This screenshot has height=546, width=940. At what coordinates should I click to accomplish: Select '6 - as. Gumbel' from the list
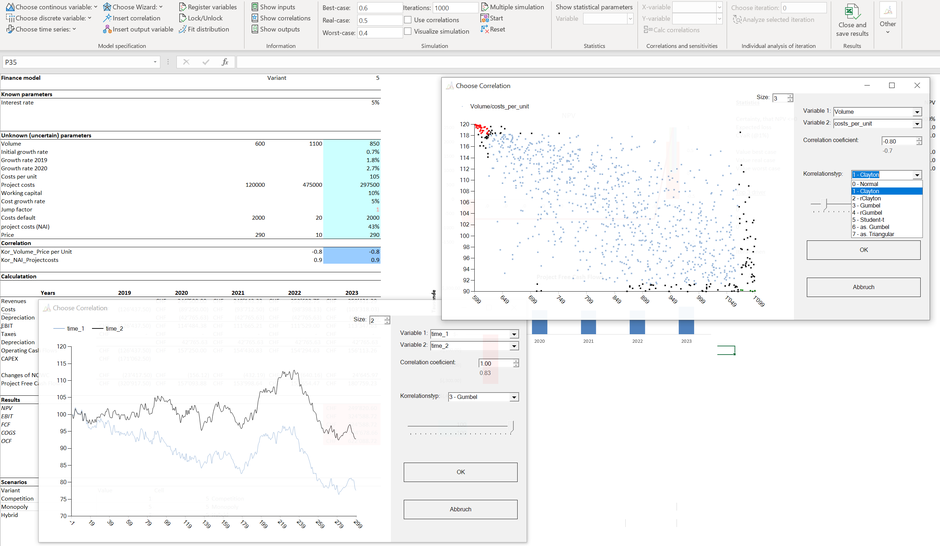point(887,227)
